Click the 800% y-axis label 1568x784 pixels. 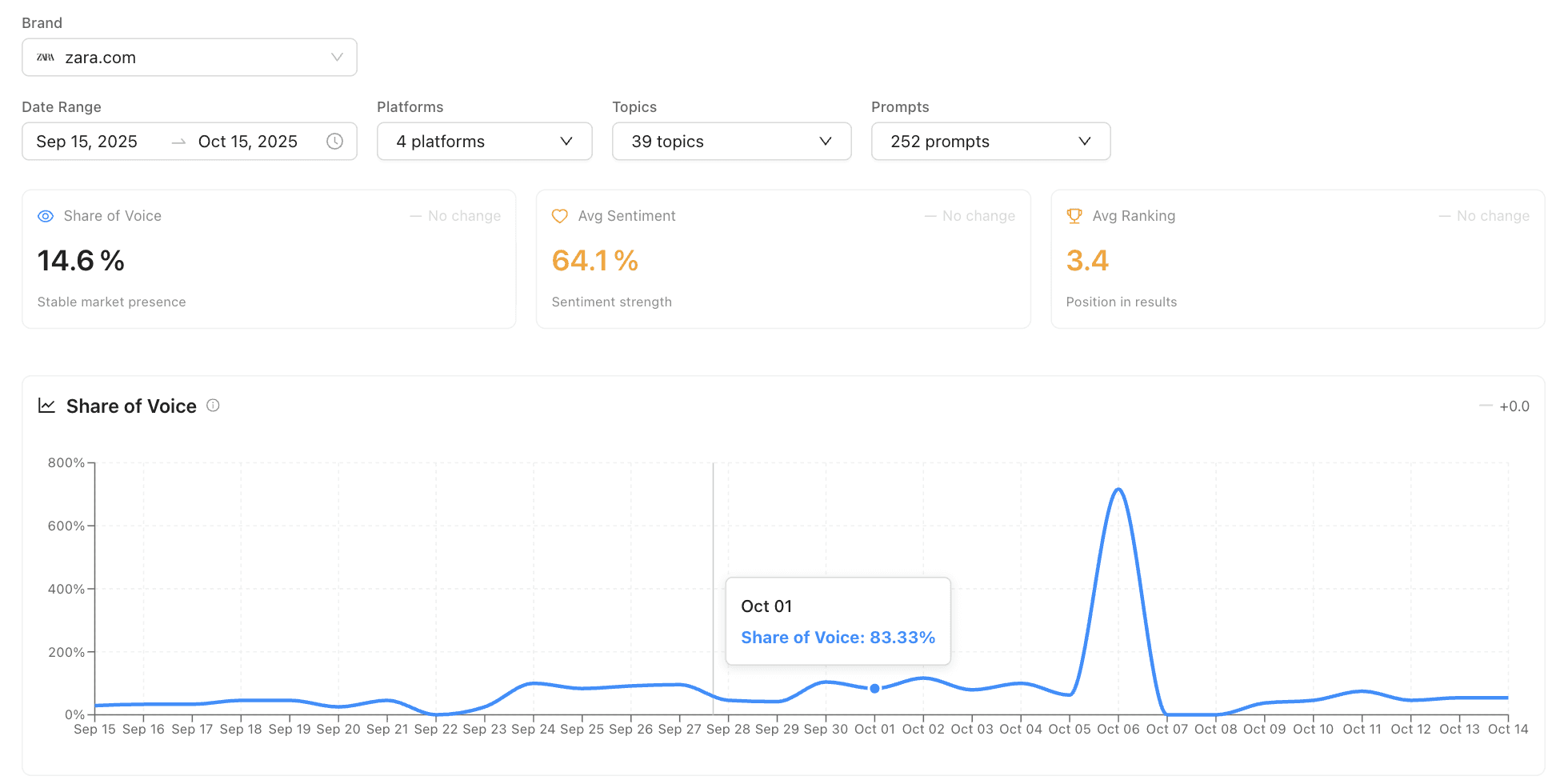coord(66,462)
